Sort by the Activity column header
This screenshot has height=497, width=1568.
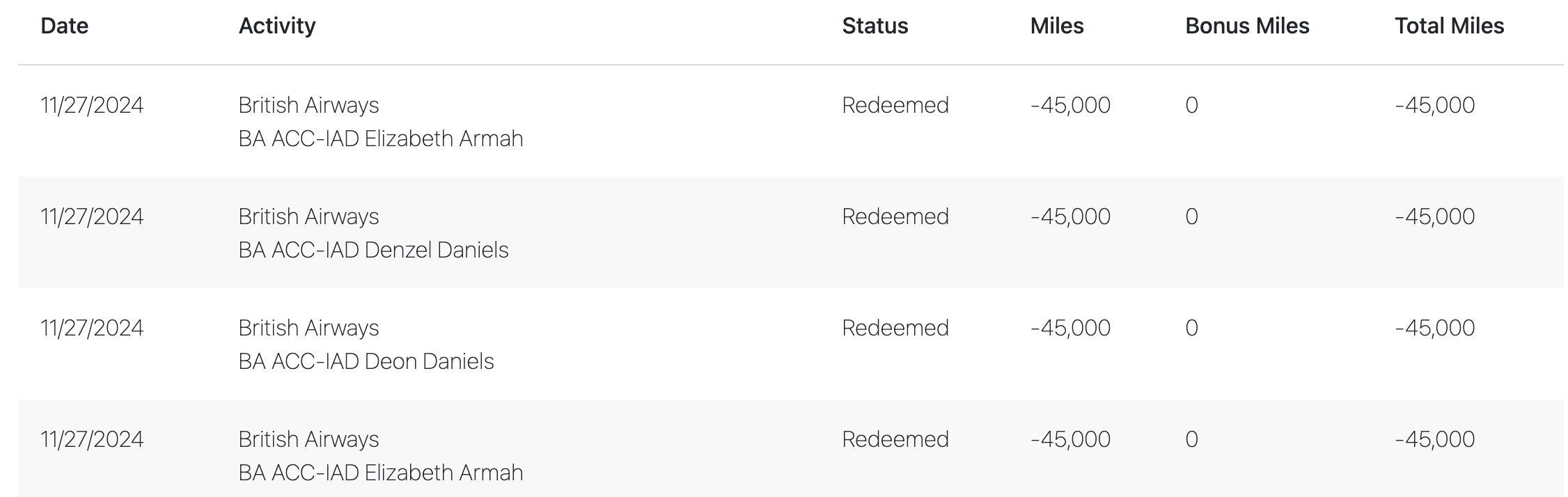(x=277, y=26)
